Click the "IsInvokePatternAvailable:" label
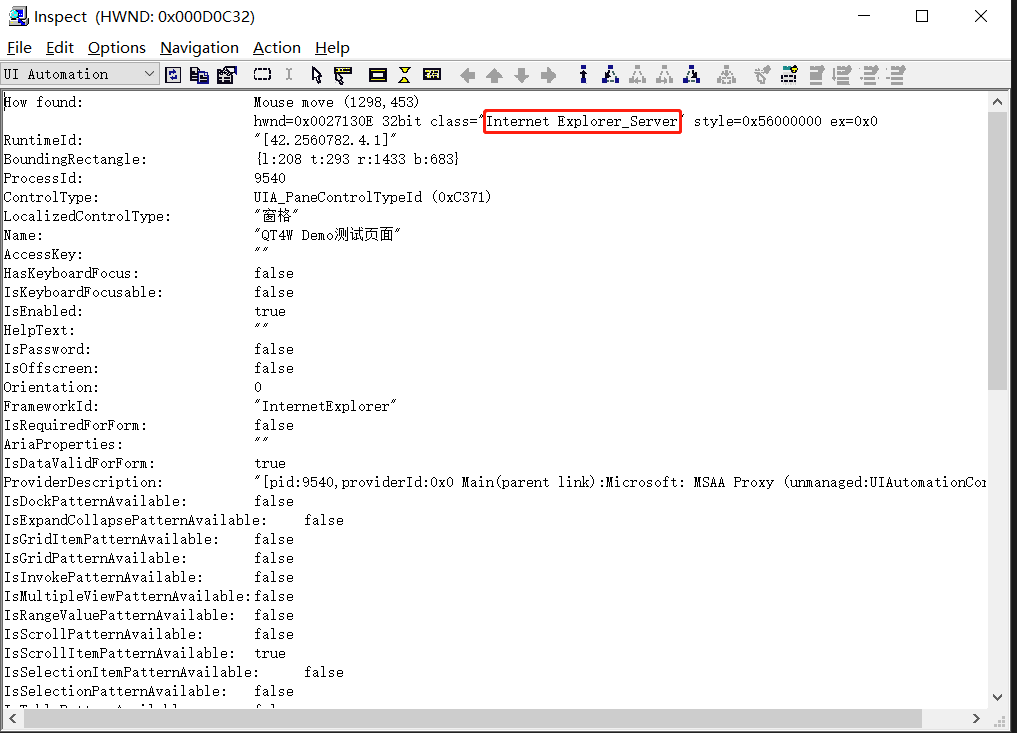The width and height of the screenshot is (1017, 733). [103, 577]
